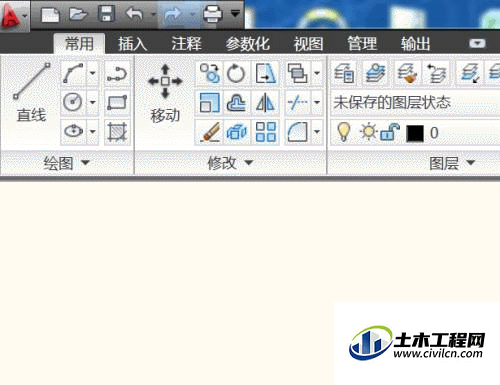
Task: Undo the last action
Action: click(135, 15)
